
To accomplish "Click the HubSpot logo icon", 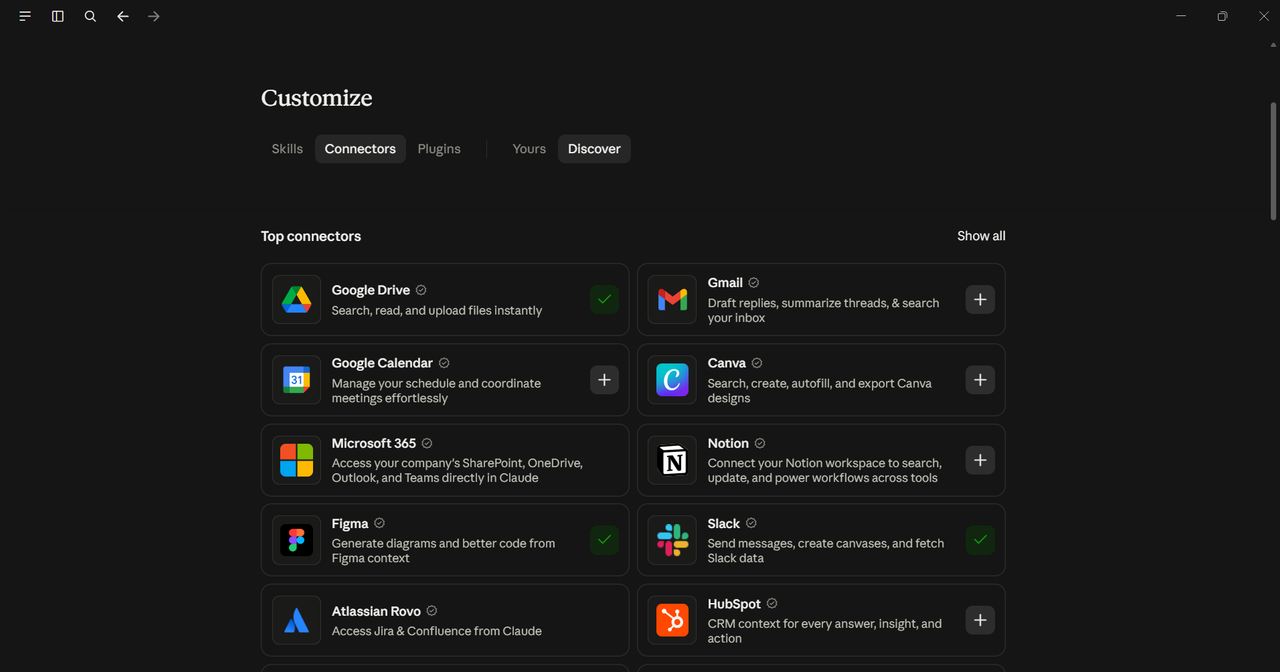I will pos(672,620).
